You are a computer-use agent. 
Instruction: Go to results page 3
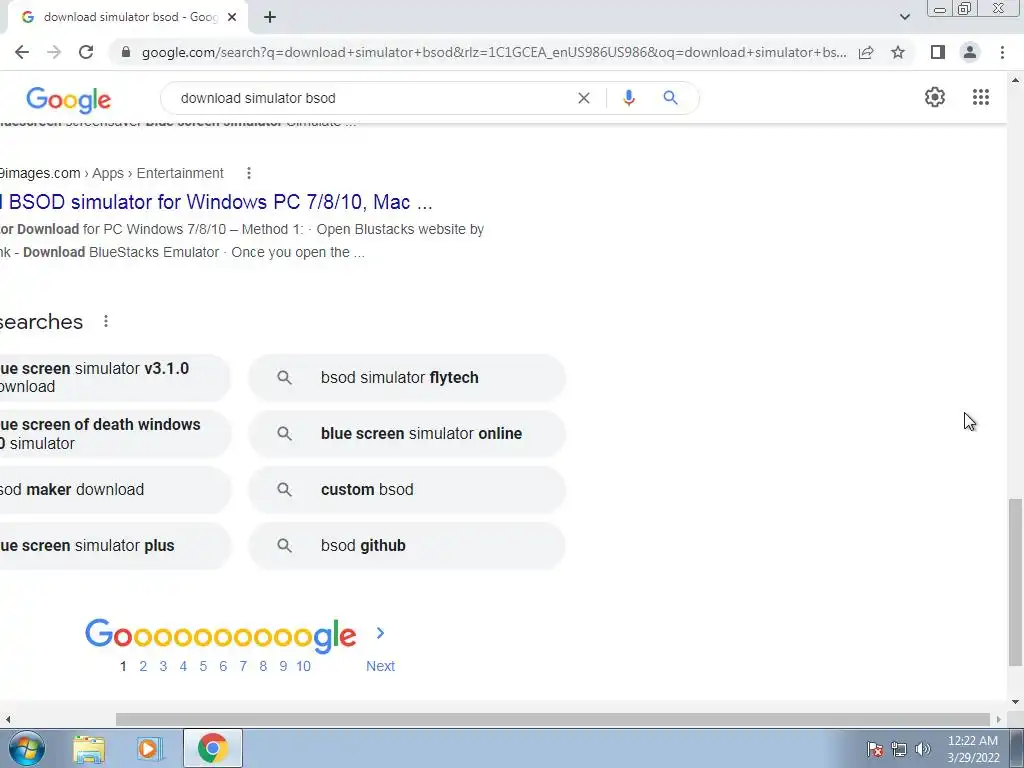pos(163,666)
